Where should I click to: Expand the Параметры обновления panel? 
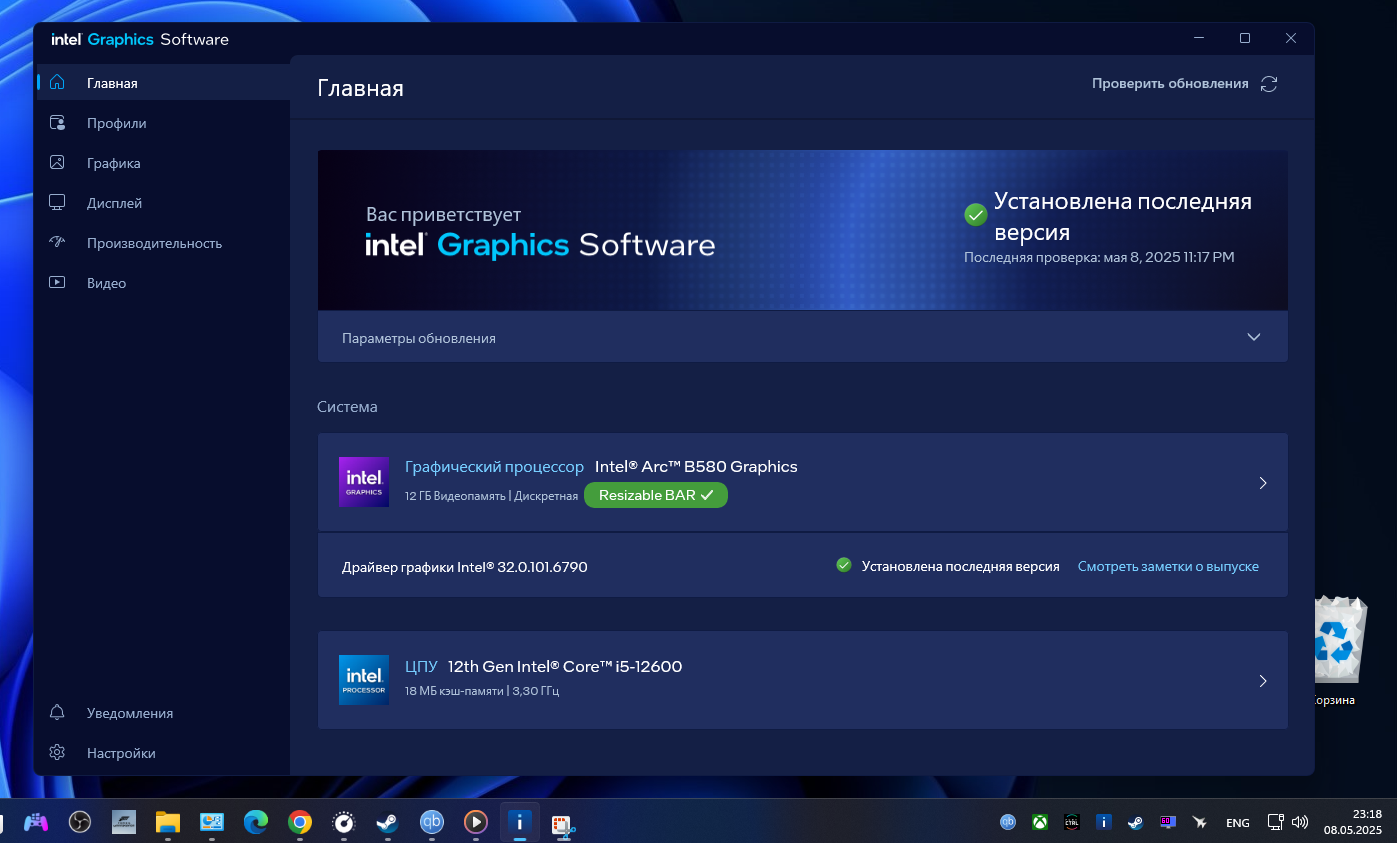coord(802,337)
